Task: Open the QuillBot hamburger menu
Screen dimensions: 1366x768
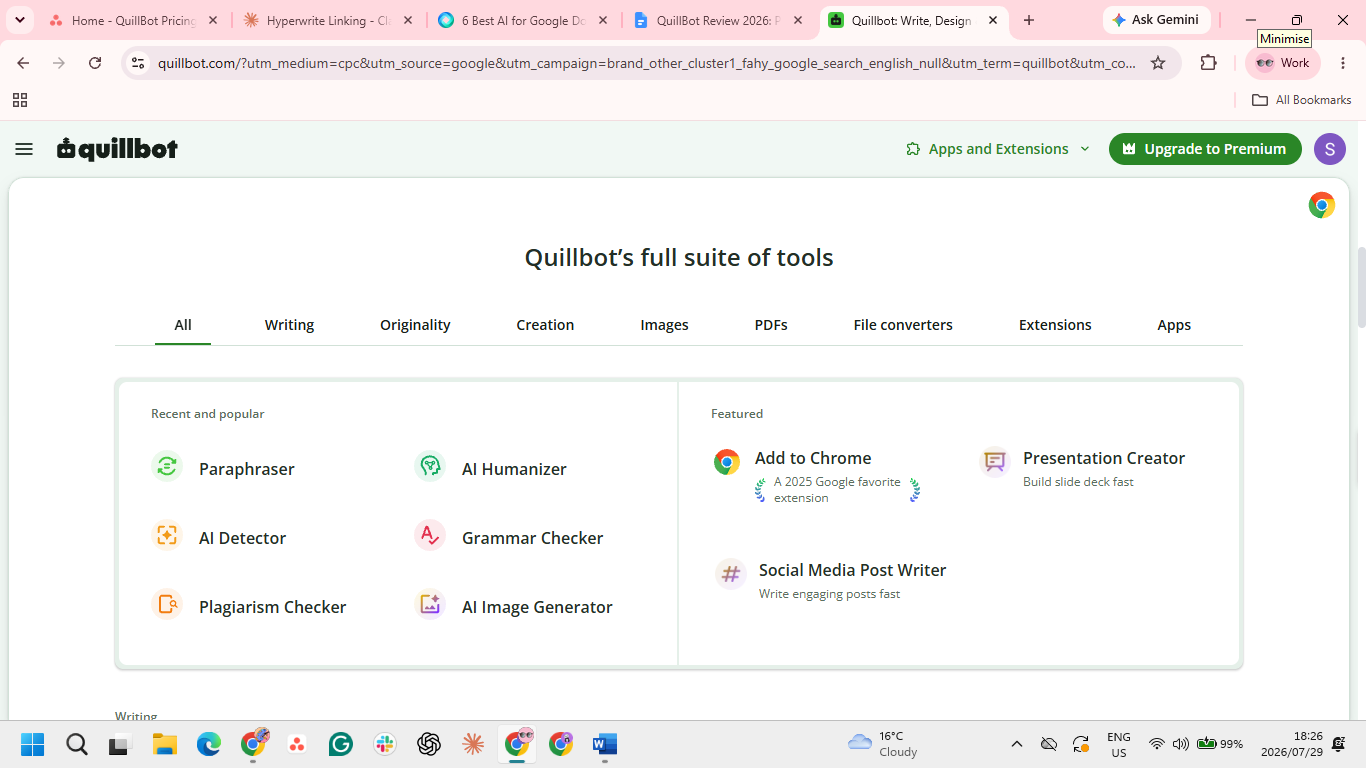Action: pos(24,149)
